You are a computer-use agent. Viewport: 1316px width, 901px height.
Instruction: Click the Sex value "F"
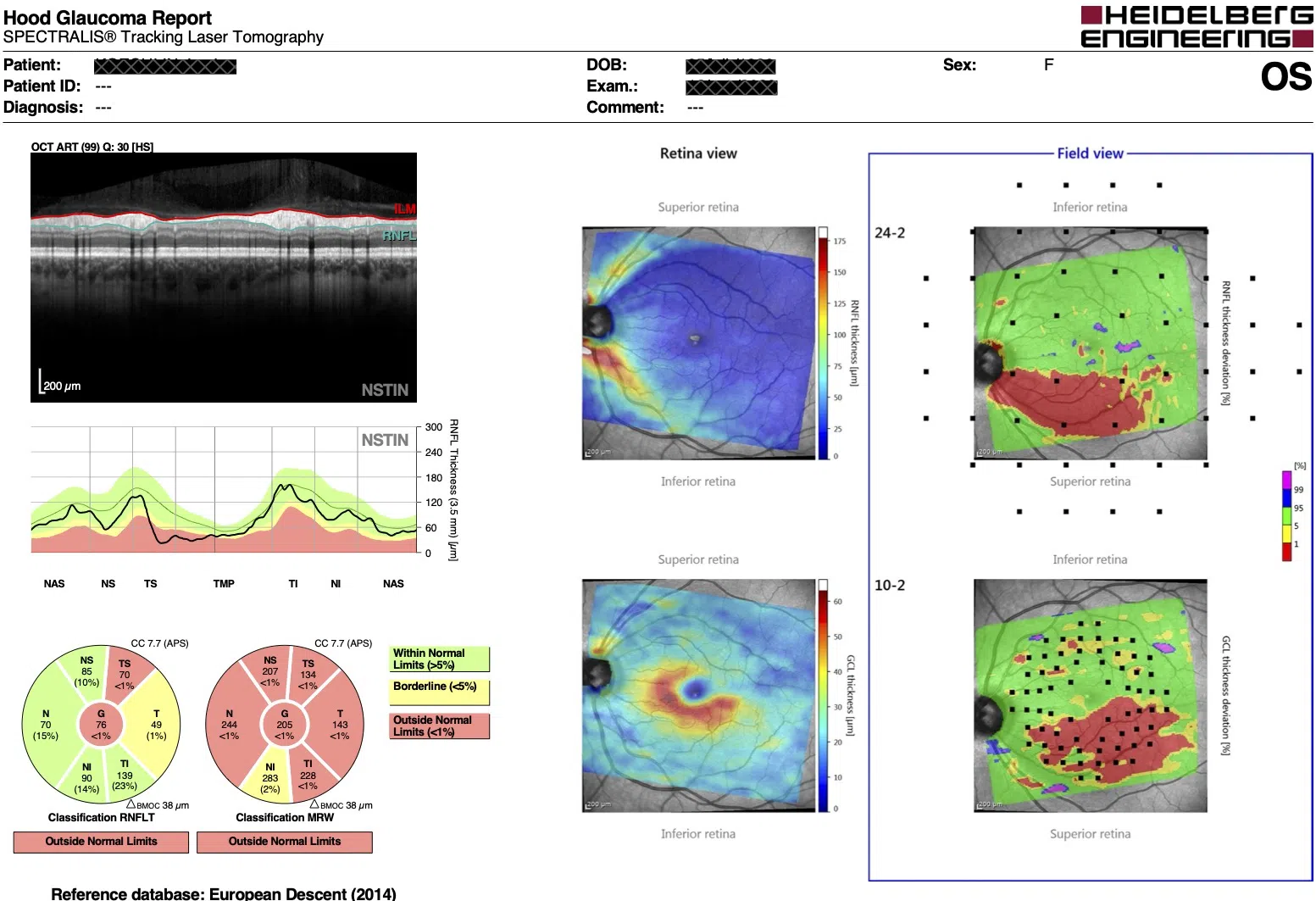(x=1048, y=65)
